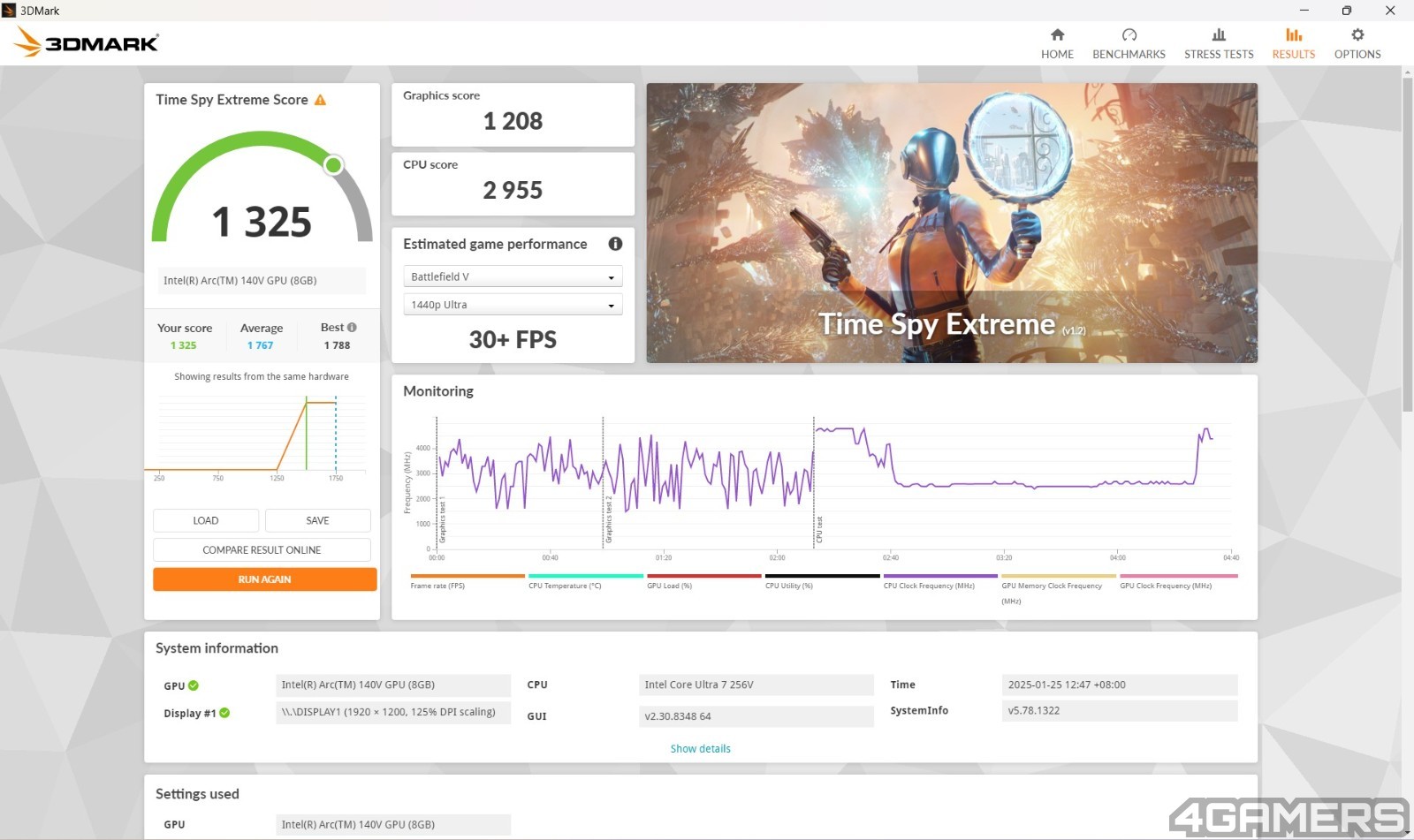Click the SystemInfo version v5.78.1322
This screenshot has height=840, width=1414.
1120,710
